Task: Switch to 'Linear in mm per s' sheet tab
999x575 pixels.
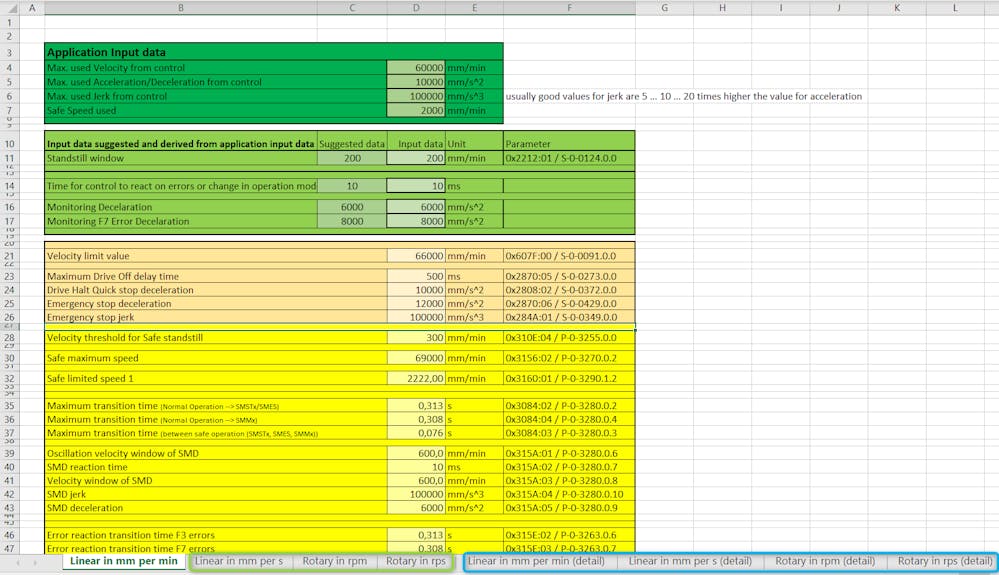Action: point(238,561)
